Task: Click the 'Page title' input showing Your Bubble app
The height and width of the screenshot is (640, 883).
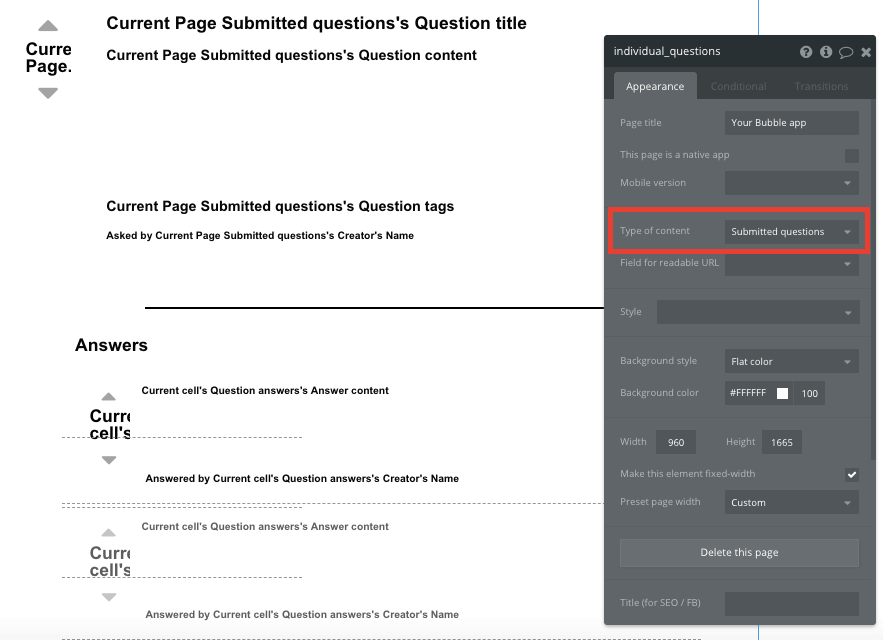Action: click(x=791, y=122)
